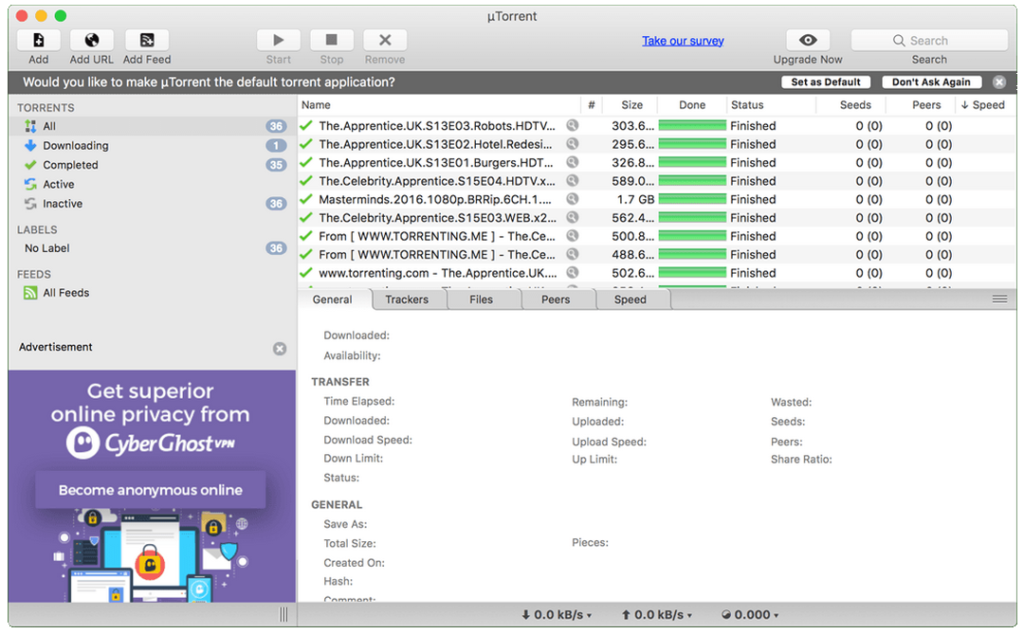Select The.Apprentice.UK.S13E02.Hotel torrent row
Screen dimensions: 1024x634
click(x=656, y=144)
